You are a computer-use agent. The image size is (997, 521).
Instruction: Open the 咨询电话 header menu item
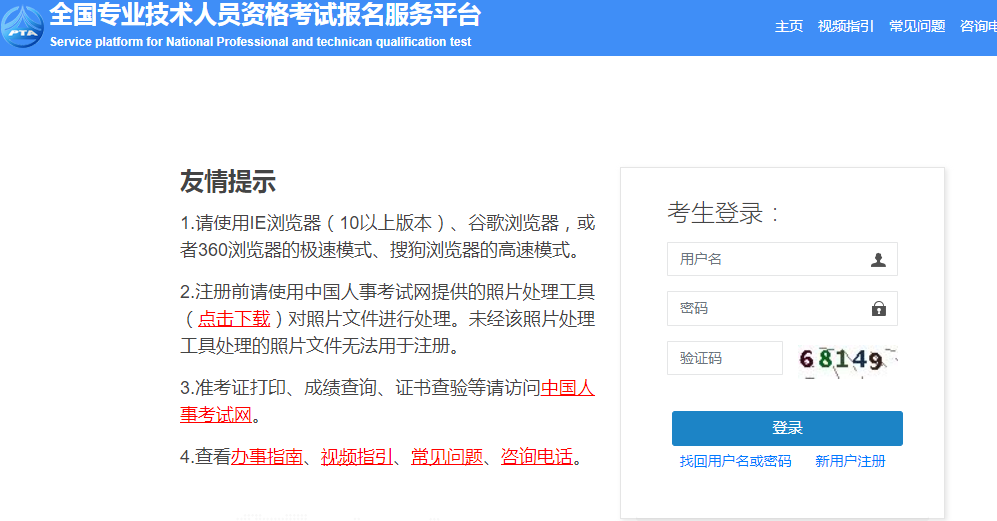[979, 26]
